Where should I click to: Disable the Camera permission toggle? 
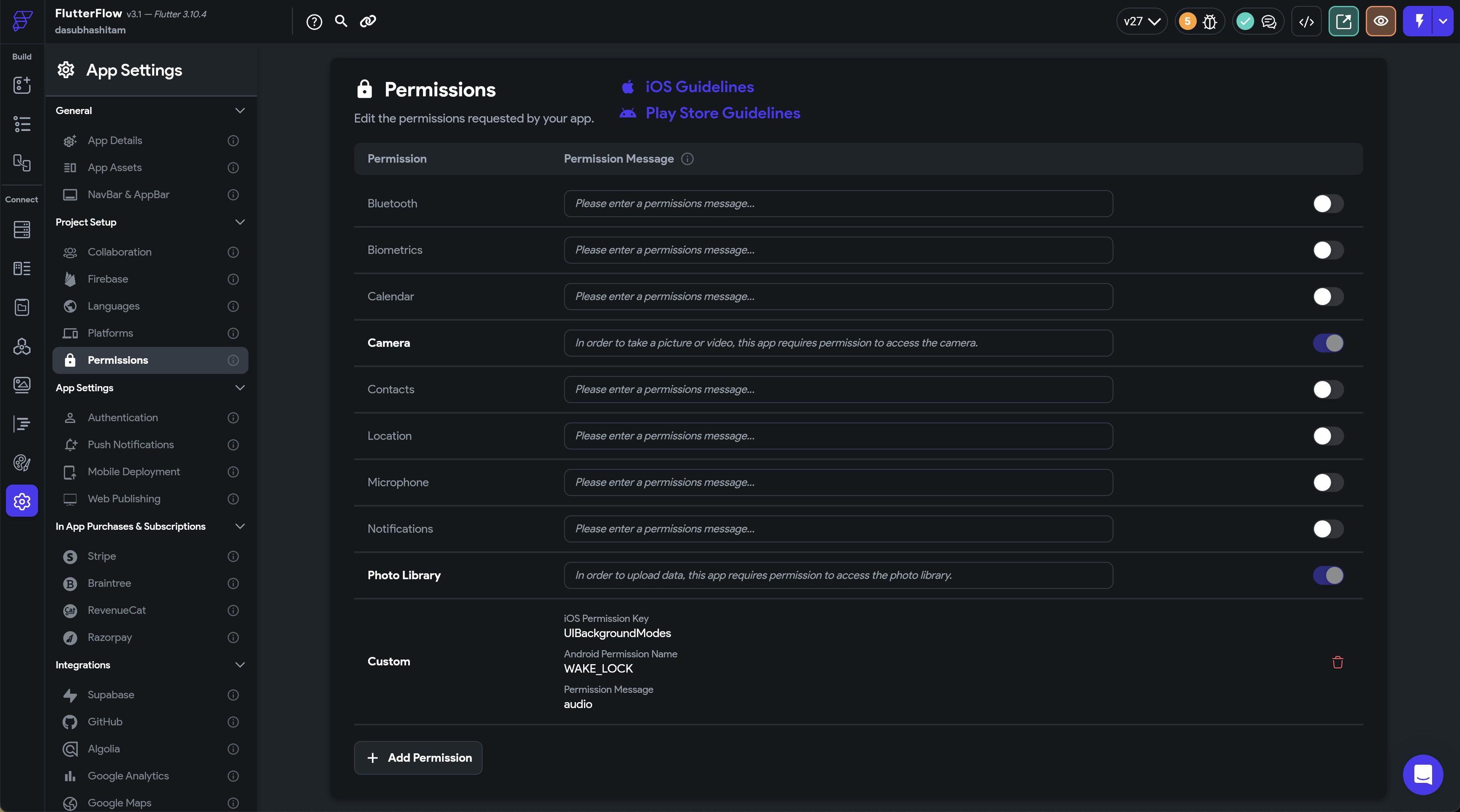click(1329, 342)
